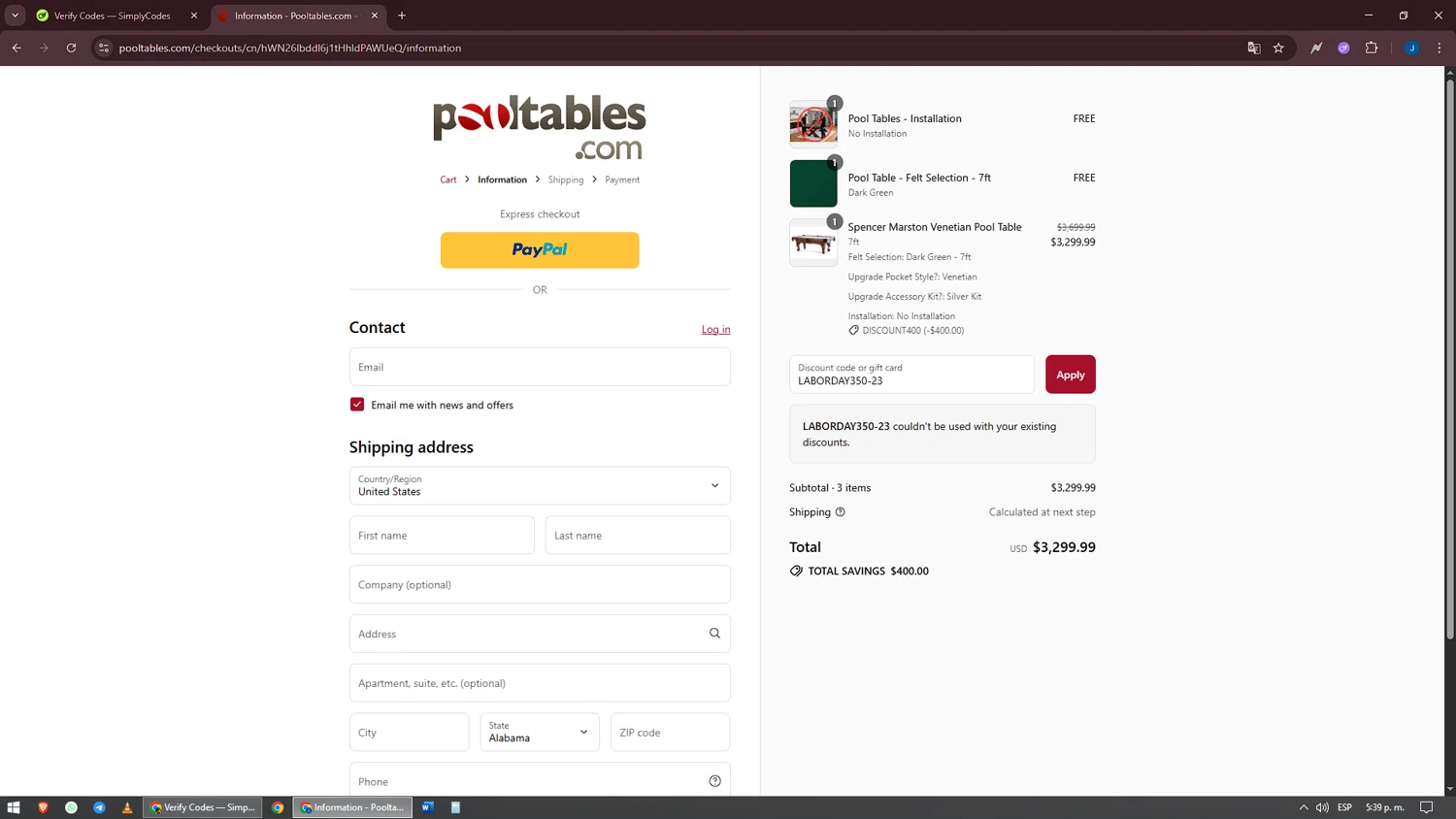Open the tab search dropdown arrow
1456x819 pixels.
(15, 16)
